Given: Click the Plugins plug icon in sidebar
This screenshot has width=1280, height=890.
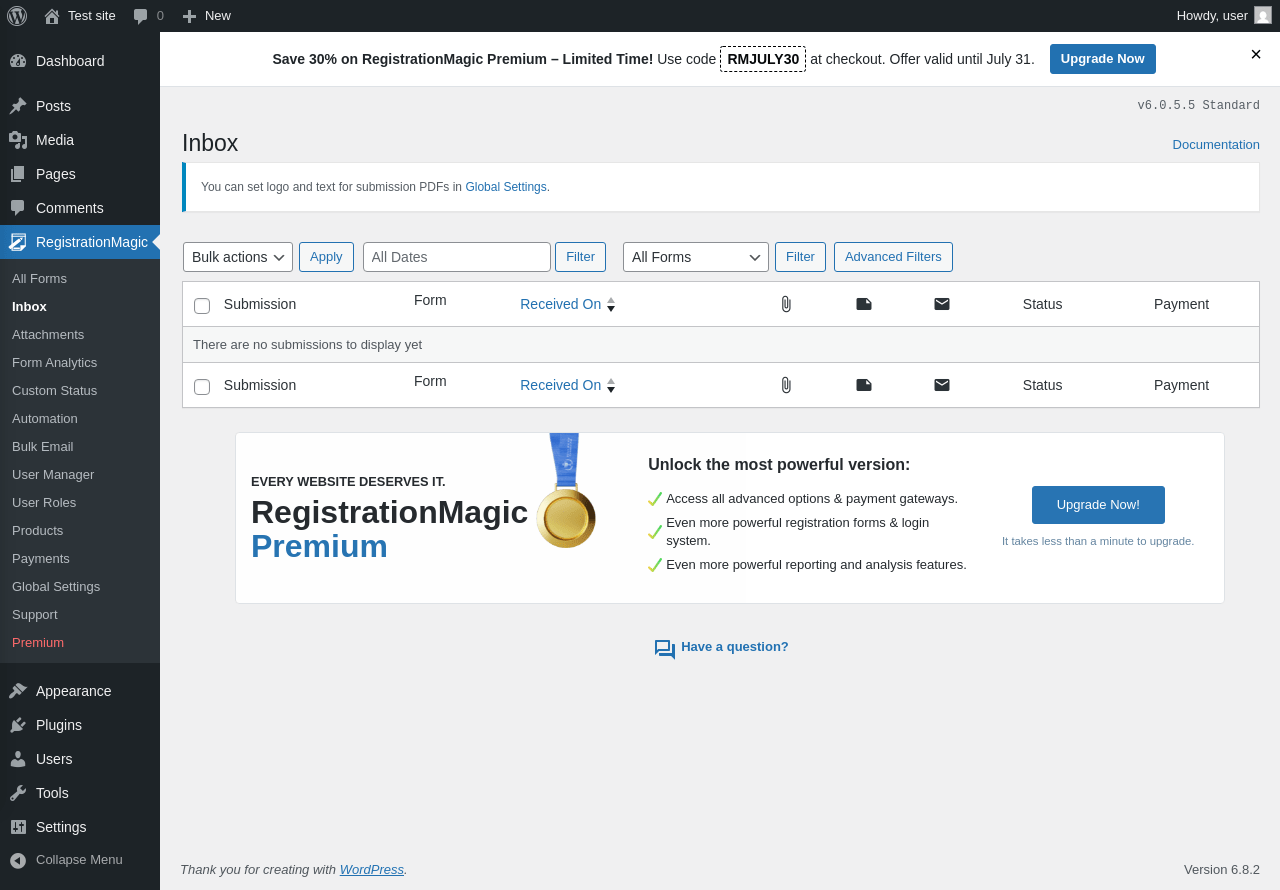Looking at the screenshot, I should click(18, 725).
